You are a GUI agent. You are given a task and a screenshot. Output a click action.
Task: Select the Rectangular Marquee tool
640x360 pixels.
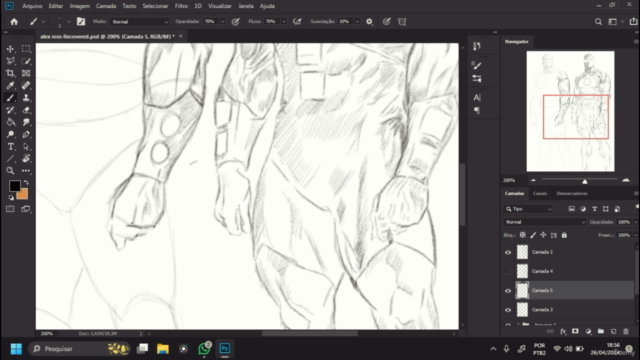tap(26, 49)
